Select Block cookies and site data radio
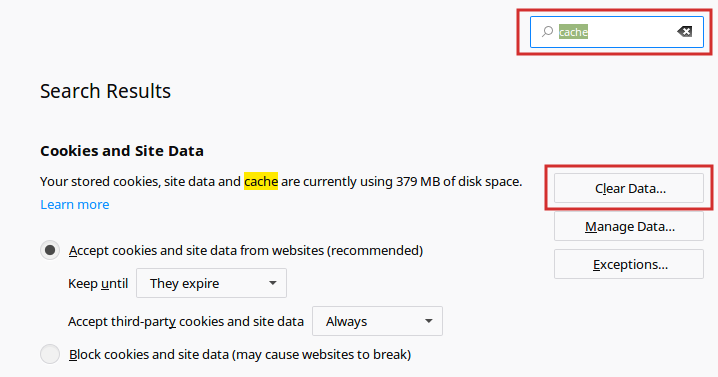The height and width of the screenshot is (377, 718). click(x=50, y=354)
